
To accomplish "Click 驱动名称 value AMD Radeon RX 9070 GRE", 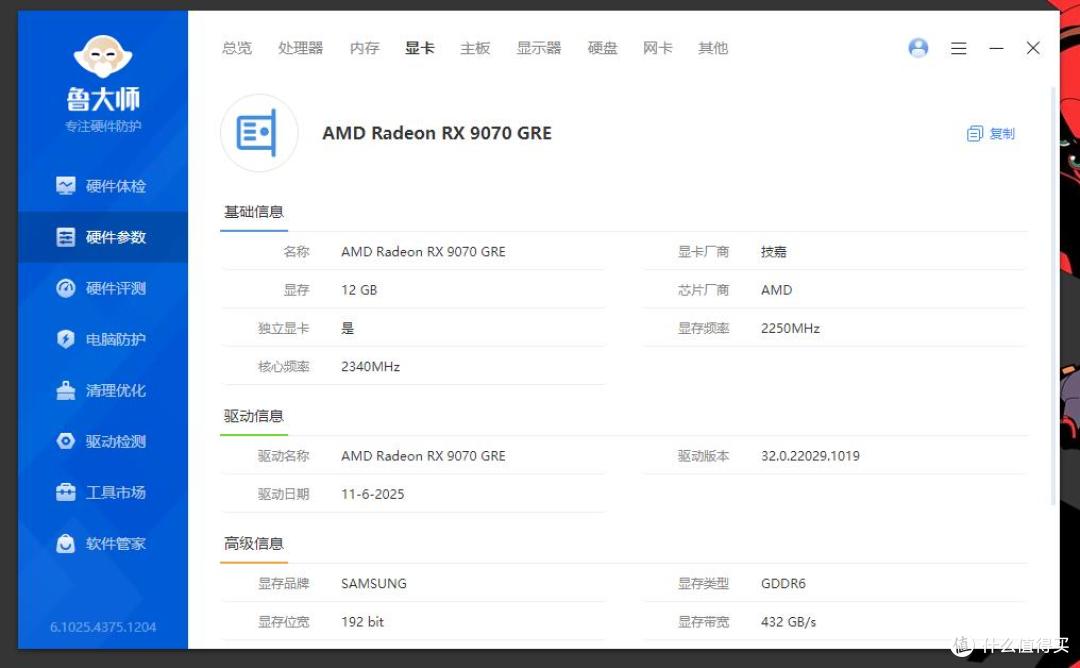I will tap(423, 456).
